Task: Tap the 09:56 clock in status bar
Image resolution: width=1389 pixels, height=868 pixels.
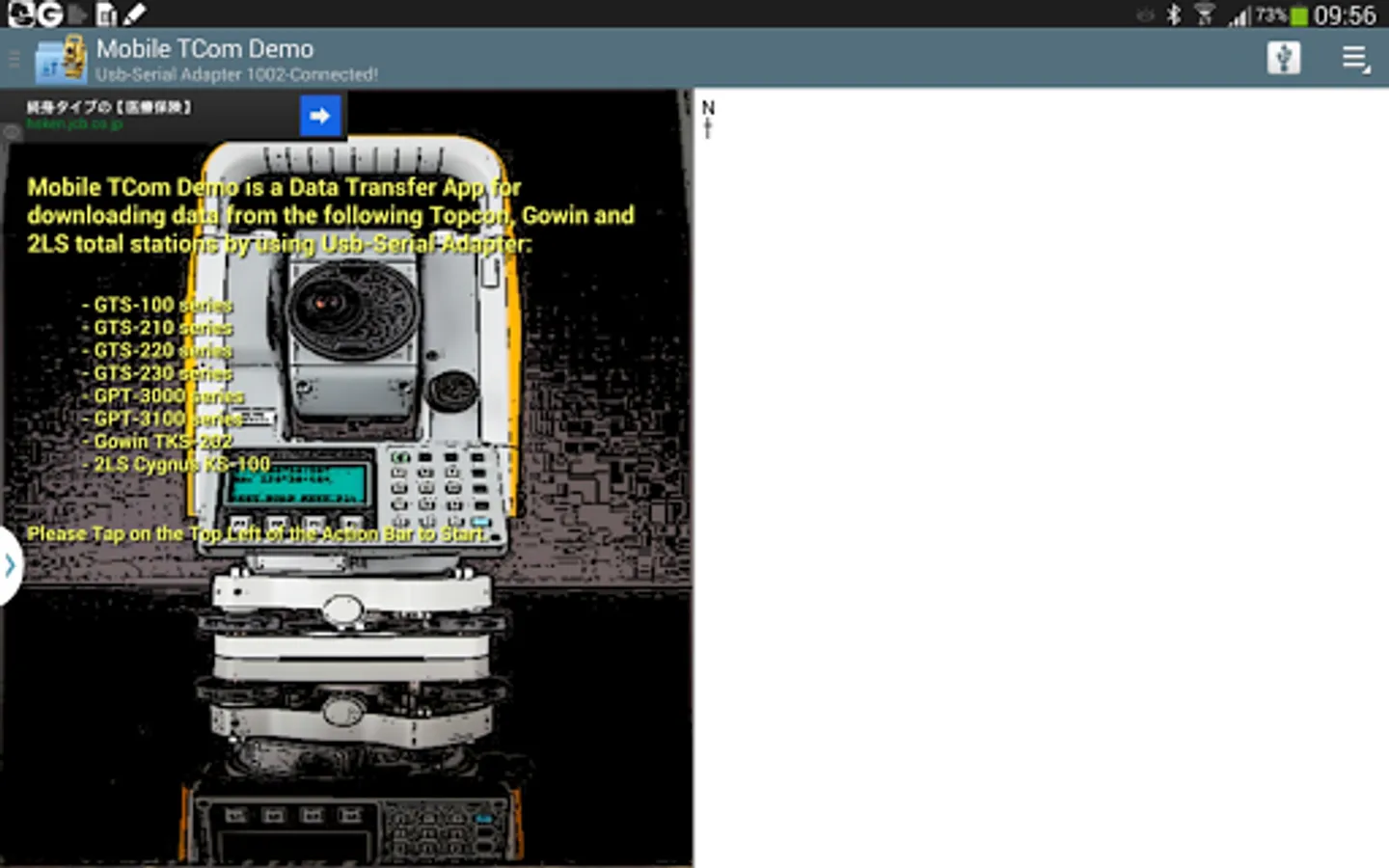Action: (1345, 14)
